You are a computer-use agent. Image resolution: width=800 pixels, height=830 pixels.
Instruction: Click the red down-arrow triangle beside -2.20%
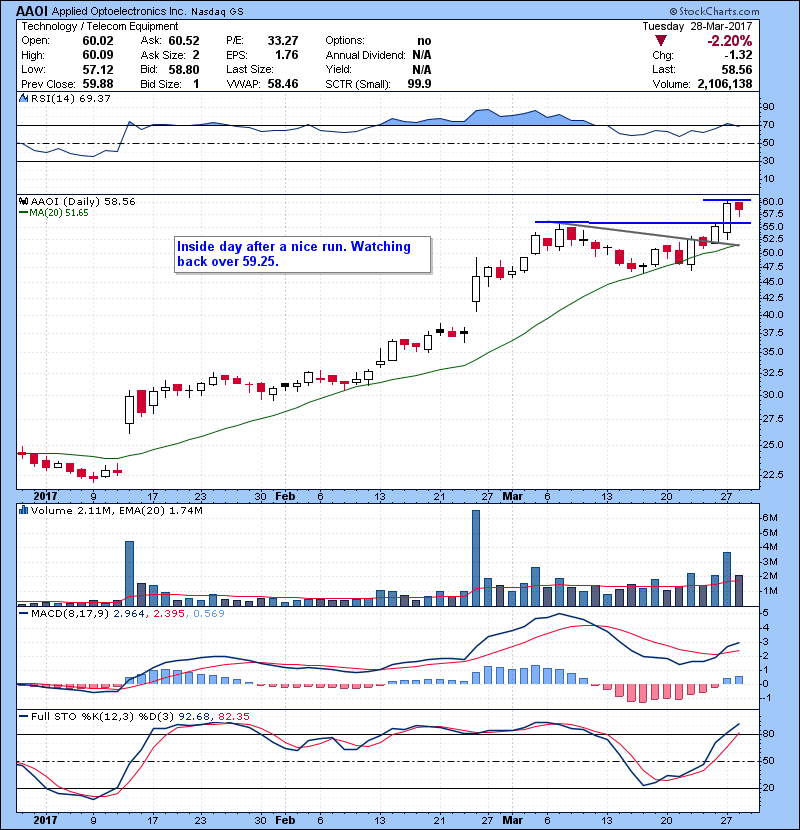point(660,41)
